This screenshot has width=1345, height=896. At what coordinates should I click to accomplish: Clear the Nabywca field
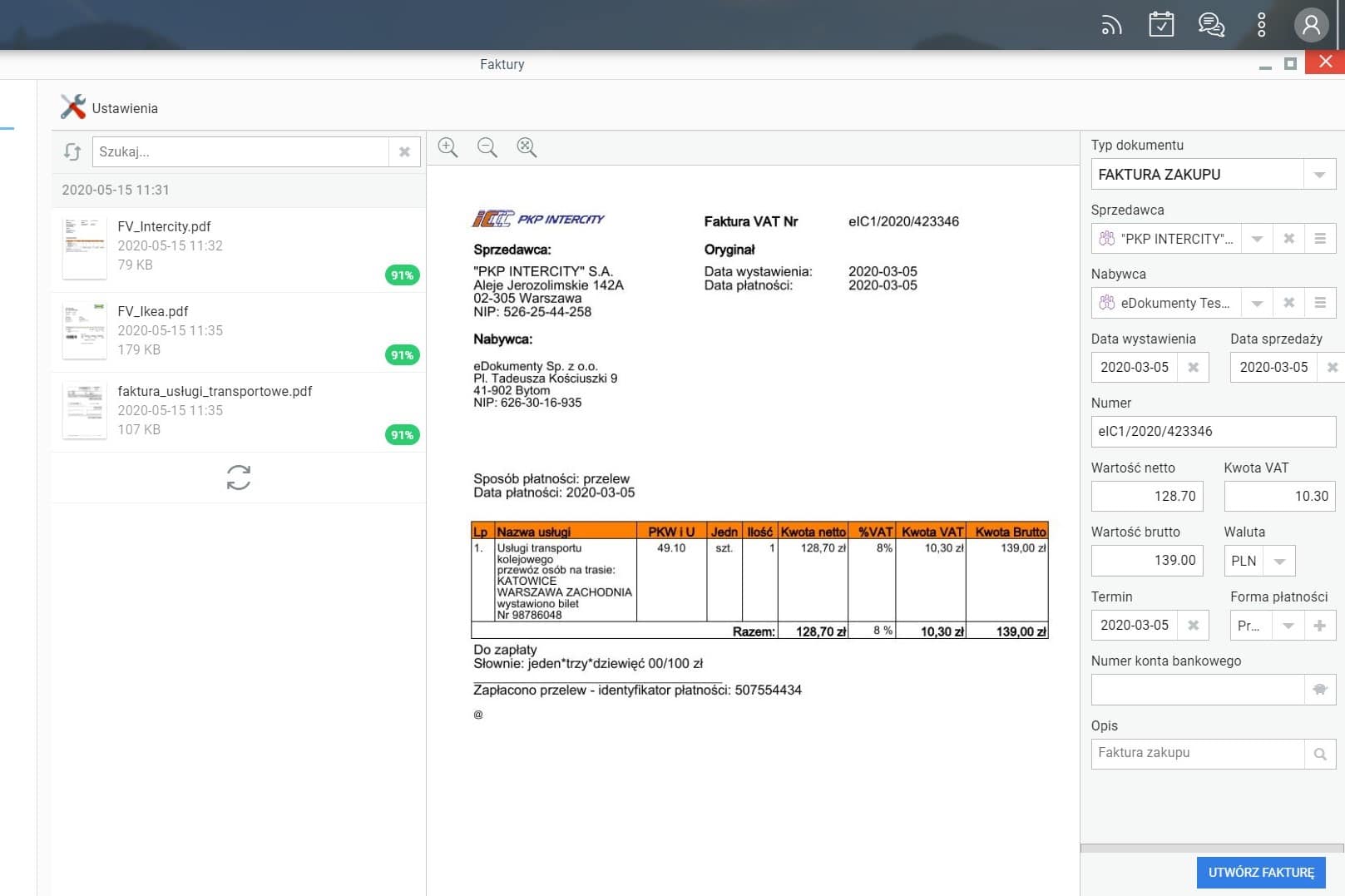1288,303
